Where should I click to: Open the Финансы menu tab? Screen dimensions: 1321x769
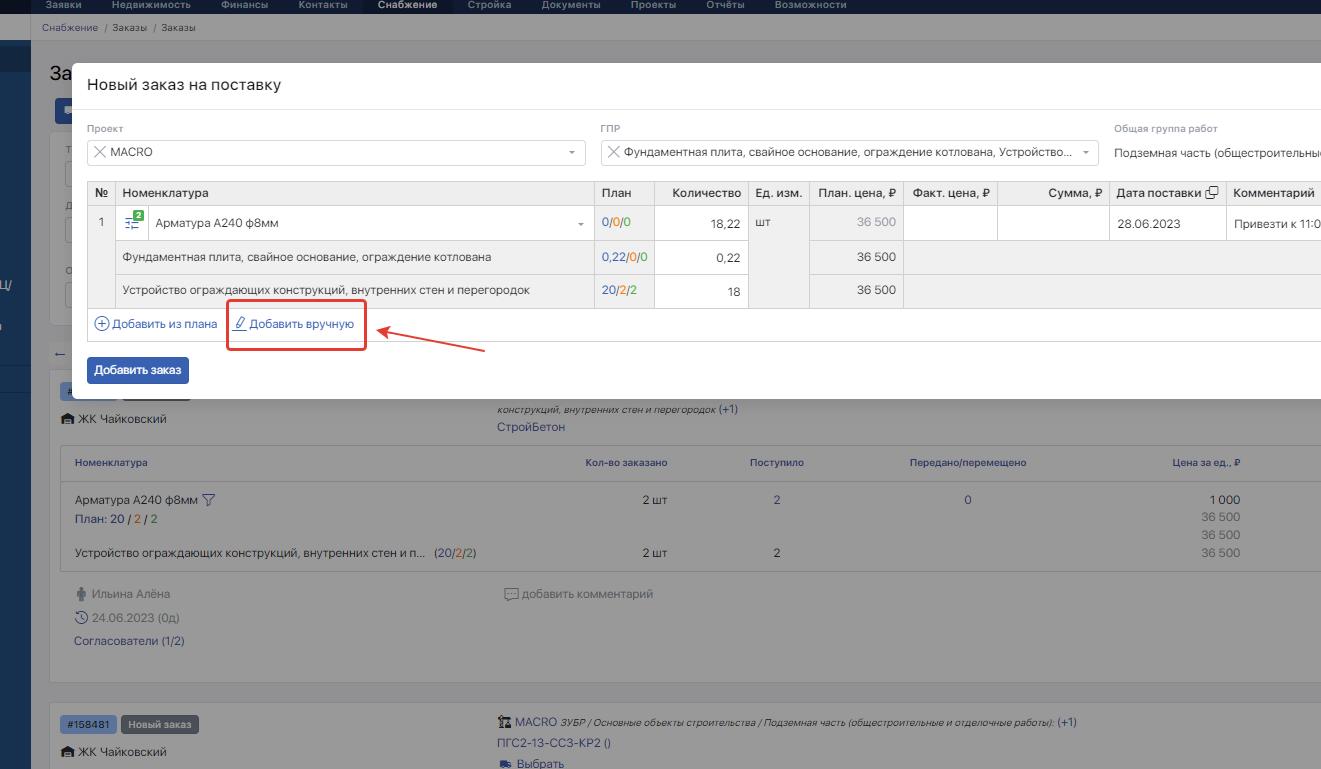tap(244, 5)
